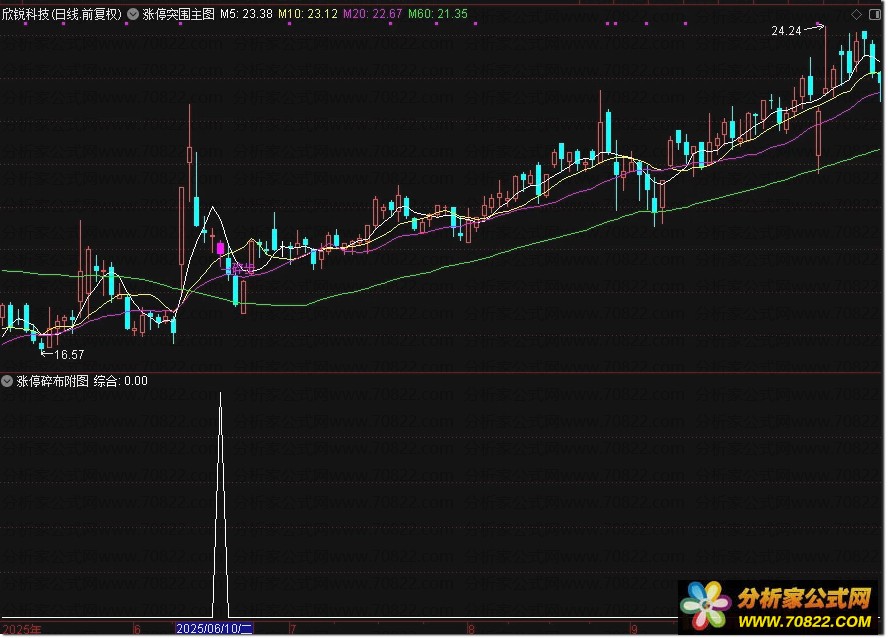Click the highlighted date 2025/06/10/二
888x638 pixels.
pos(214,628)
